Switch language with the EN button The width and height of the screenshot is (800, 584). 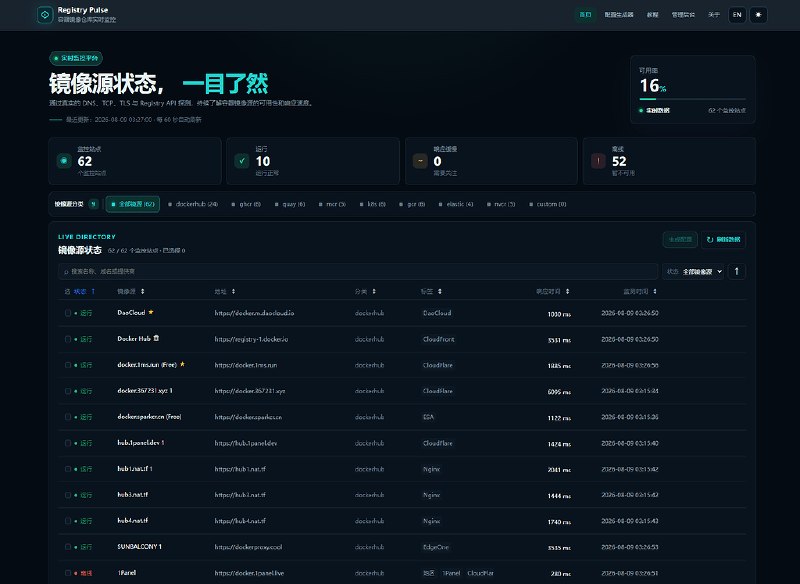pyautogui.click(x=737, y=15)
